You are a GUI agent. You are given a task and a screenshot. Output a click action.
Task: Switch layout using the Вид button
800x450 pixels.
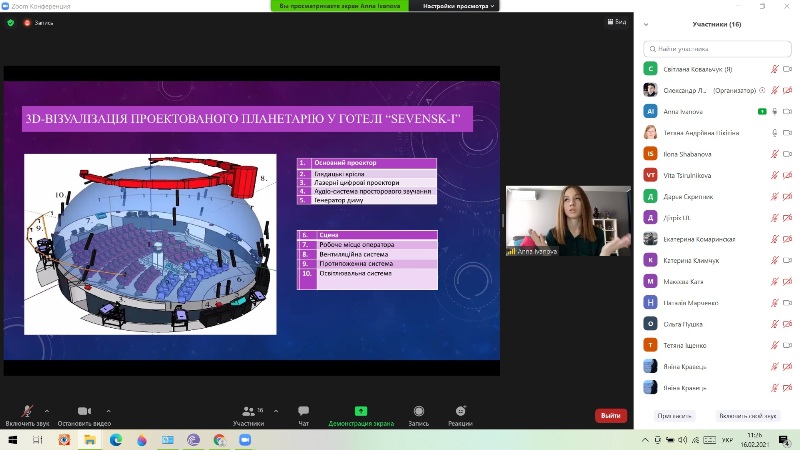[x=617, y=21]
